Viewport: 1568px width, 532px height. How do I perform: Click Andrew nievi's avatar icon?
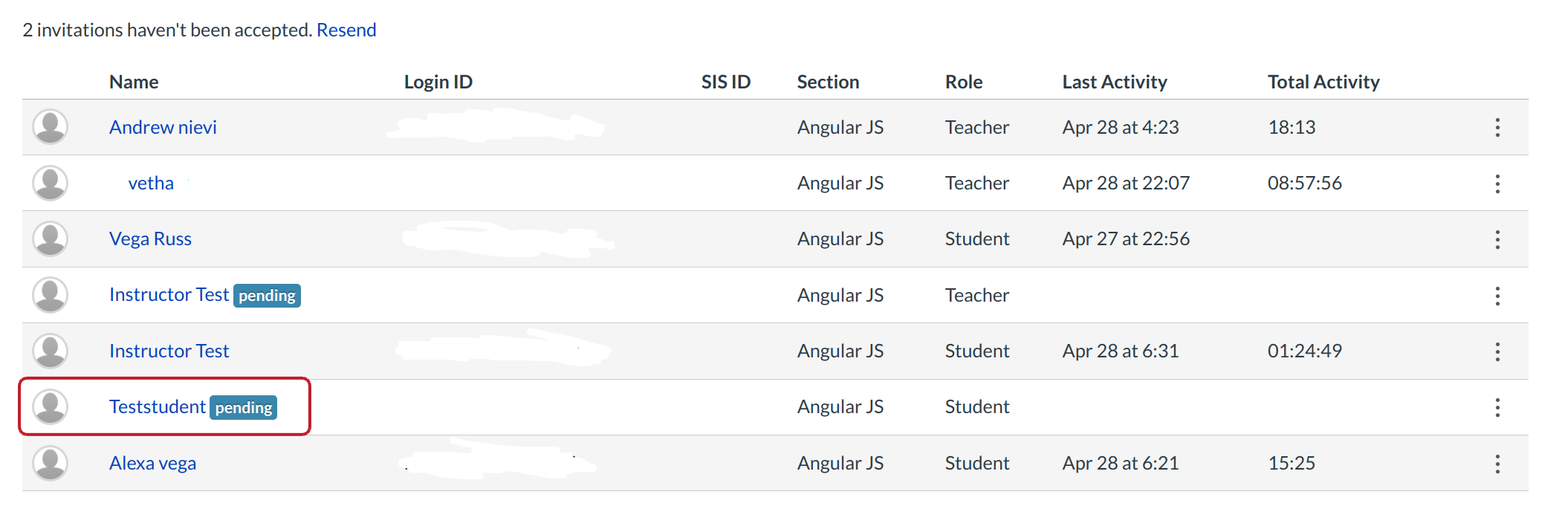tap(51, 127)
